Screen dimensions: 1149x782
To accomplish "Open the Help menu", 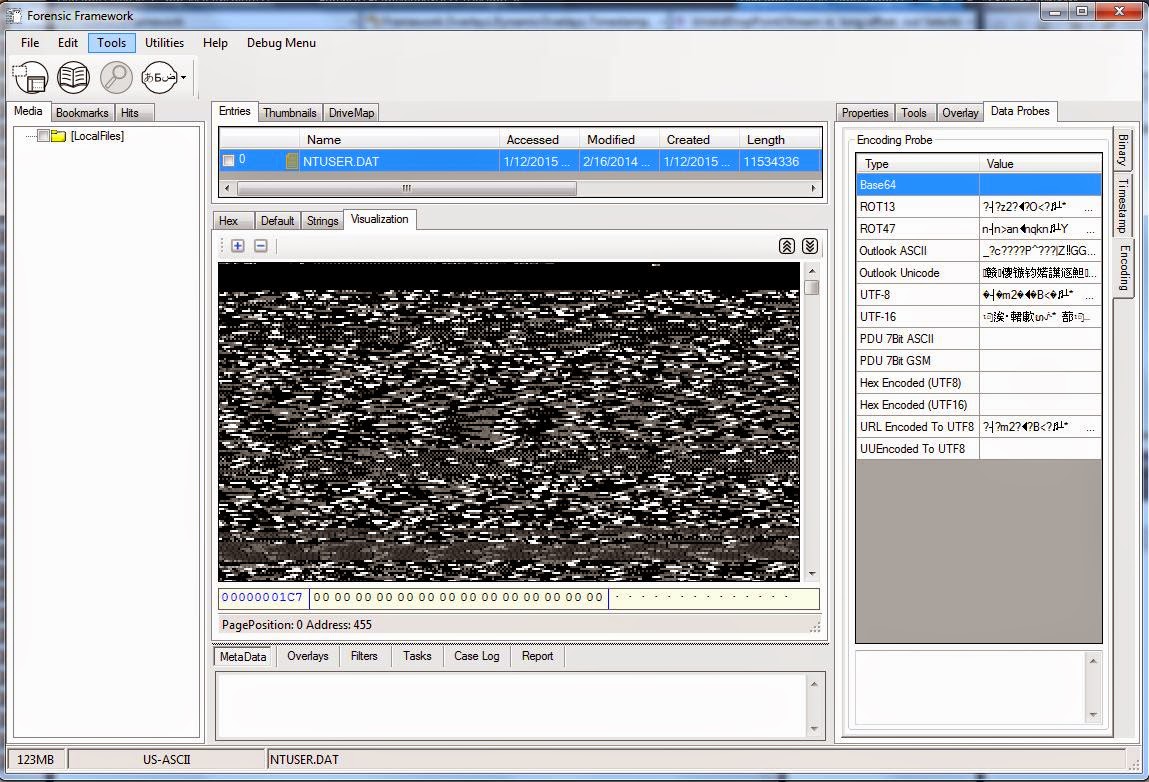I will [x=215, y=43].
